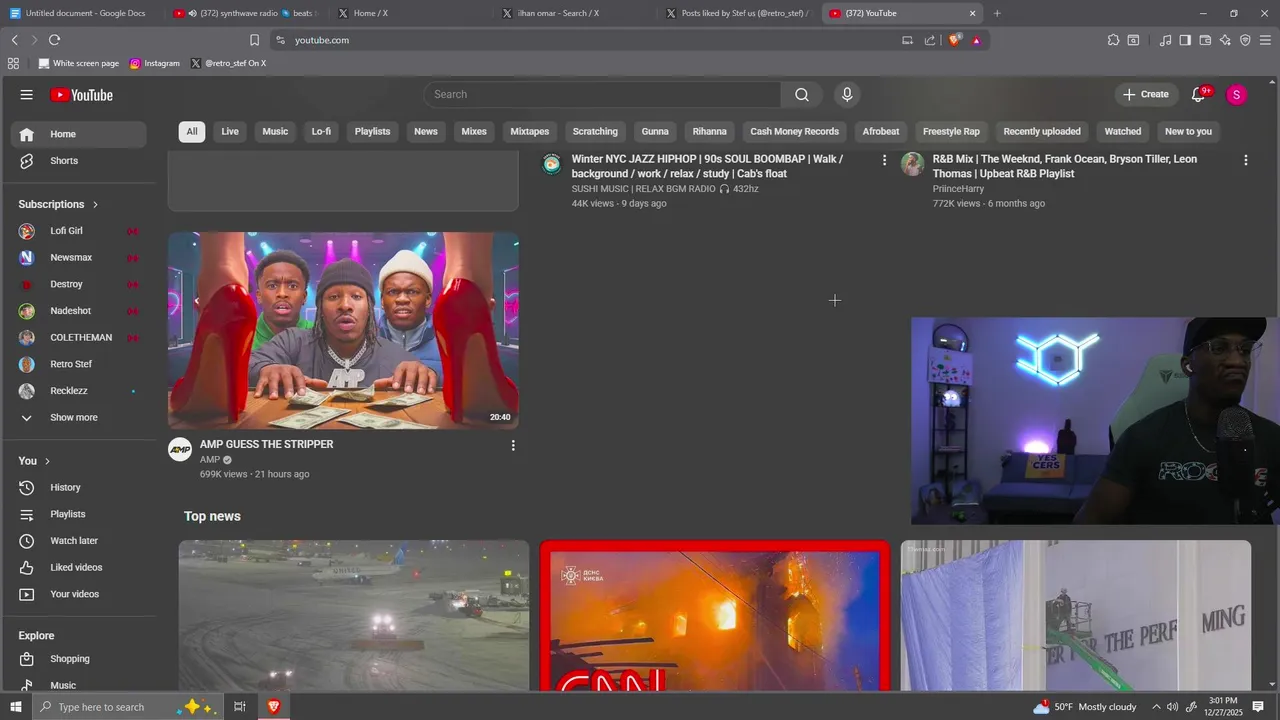The image size is (1280, 720).
Task: Open Lofi Girl subscription channel
Action: coord(77,231)
